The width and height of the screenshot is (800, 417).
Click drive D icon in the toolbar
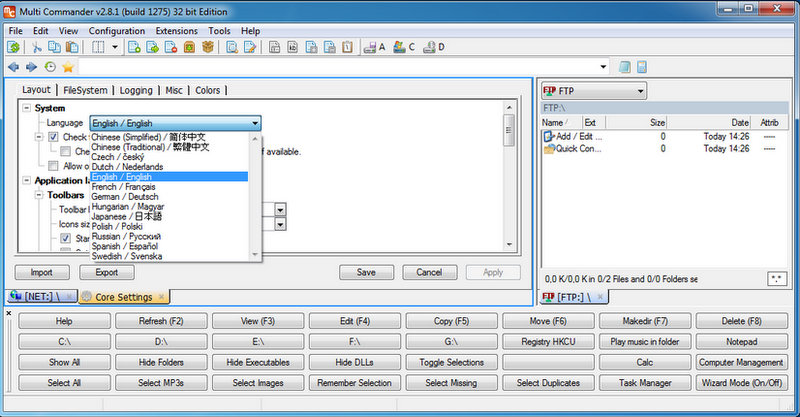click(x=434, y=47)
